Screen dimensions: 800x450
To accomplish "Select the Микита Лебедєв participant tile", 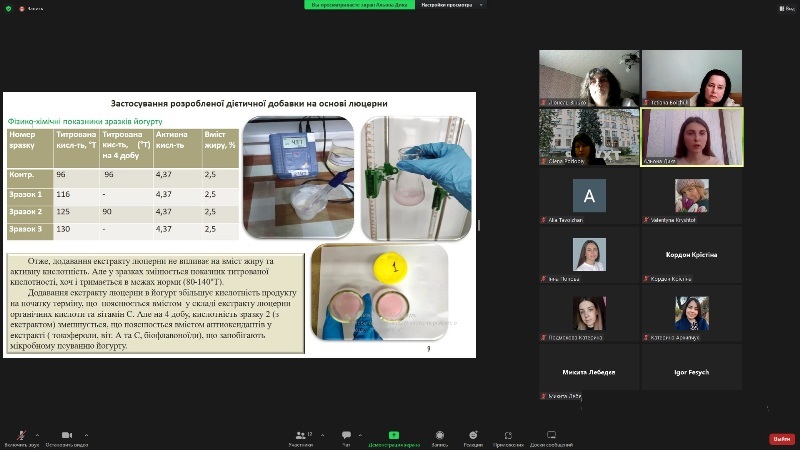I will 589,372.
